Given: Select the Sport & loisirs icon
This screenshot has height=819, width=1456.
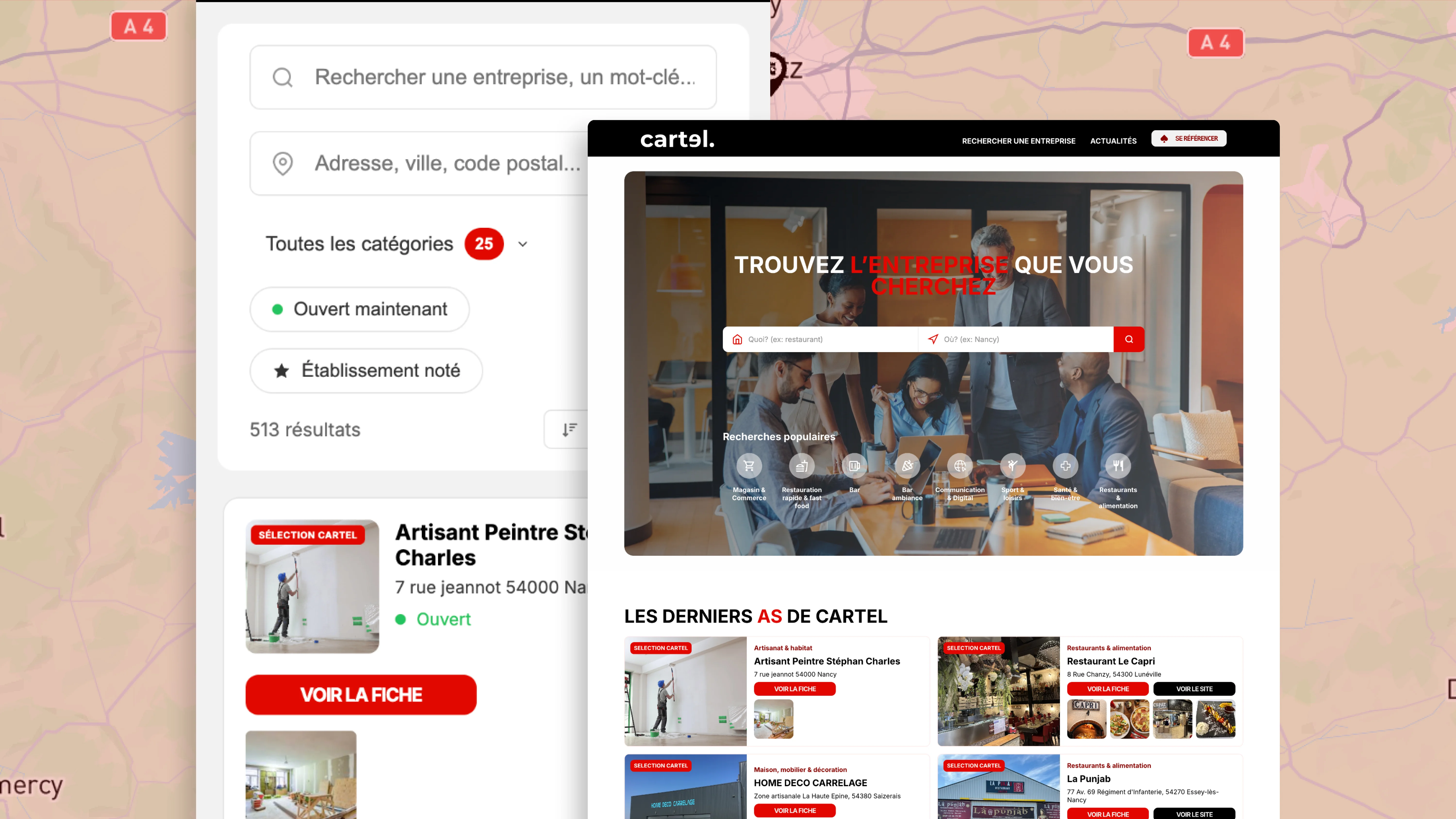Looking at the screenshot, I should pos(1012,466).
